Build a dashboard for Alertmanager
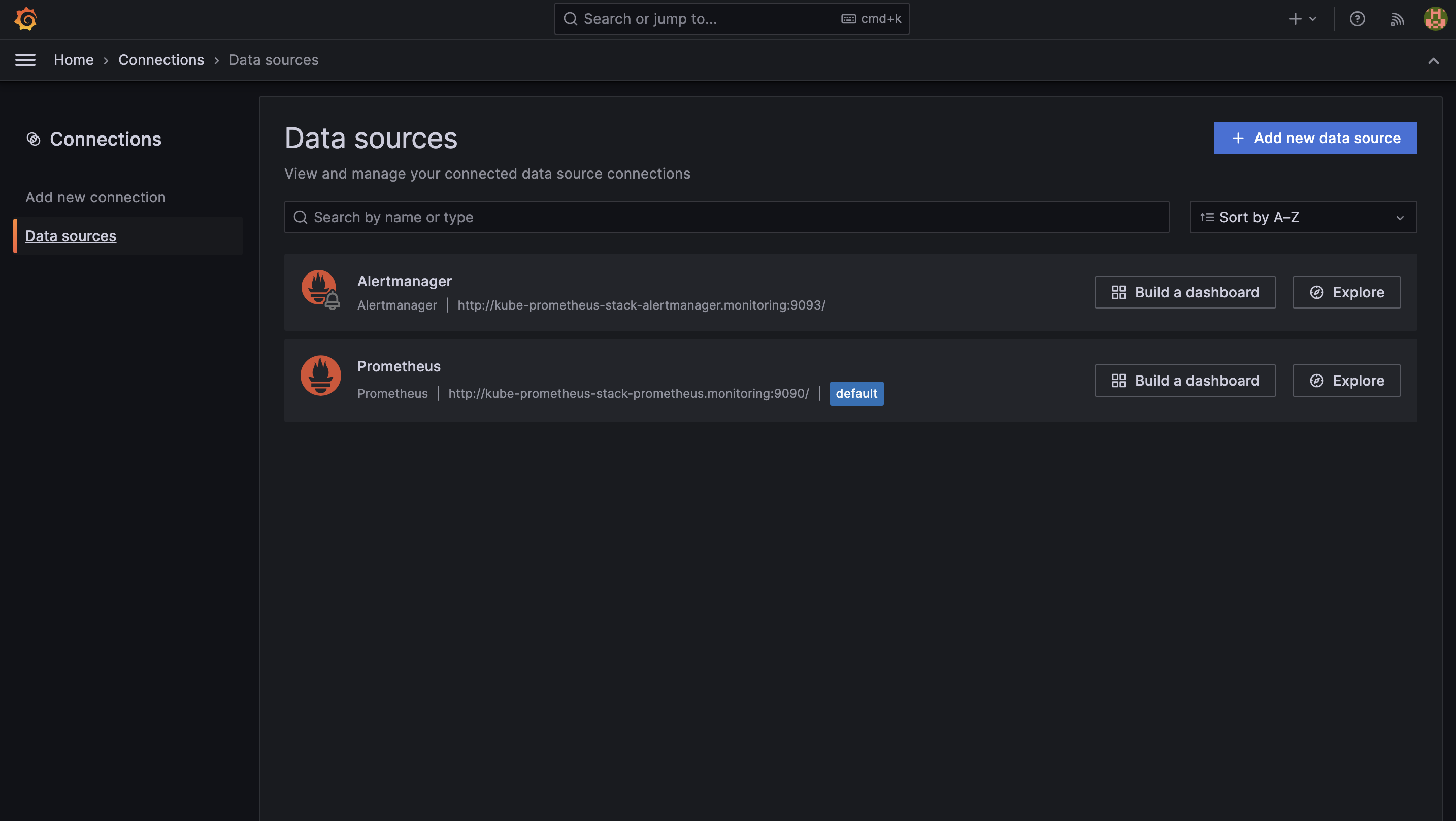The image size is (1456, 821). [1185, 292]
